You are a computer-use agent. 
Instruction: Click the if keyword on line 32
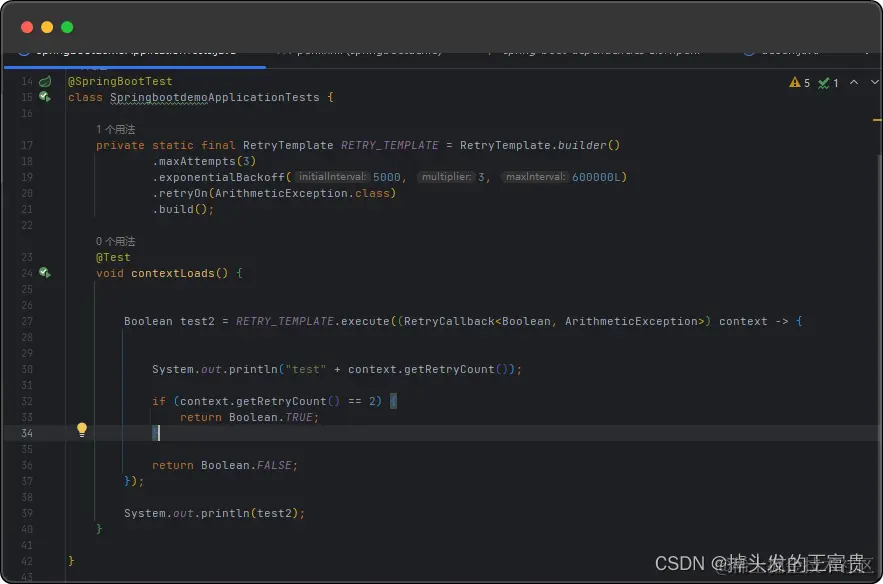[x=159, y=401]
